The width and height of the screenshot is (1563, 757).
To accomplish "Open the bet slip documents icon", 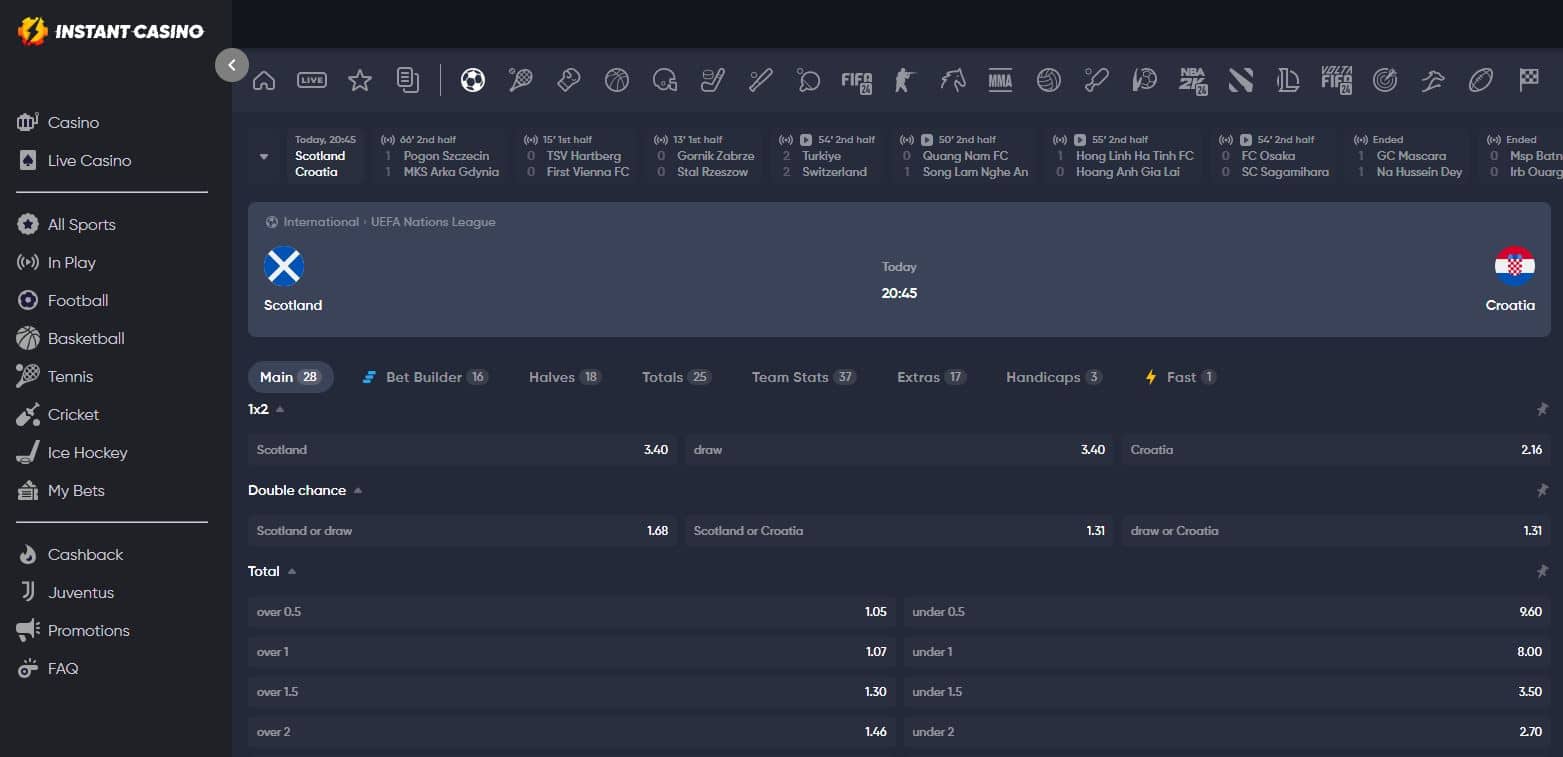I will point(408,80).
